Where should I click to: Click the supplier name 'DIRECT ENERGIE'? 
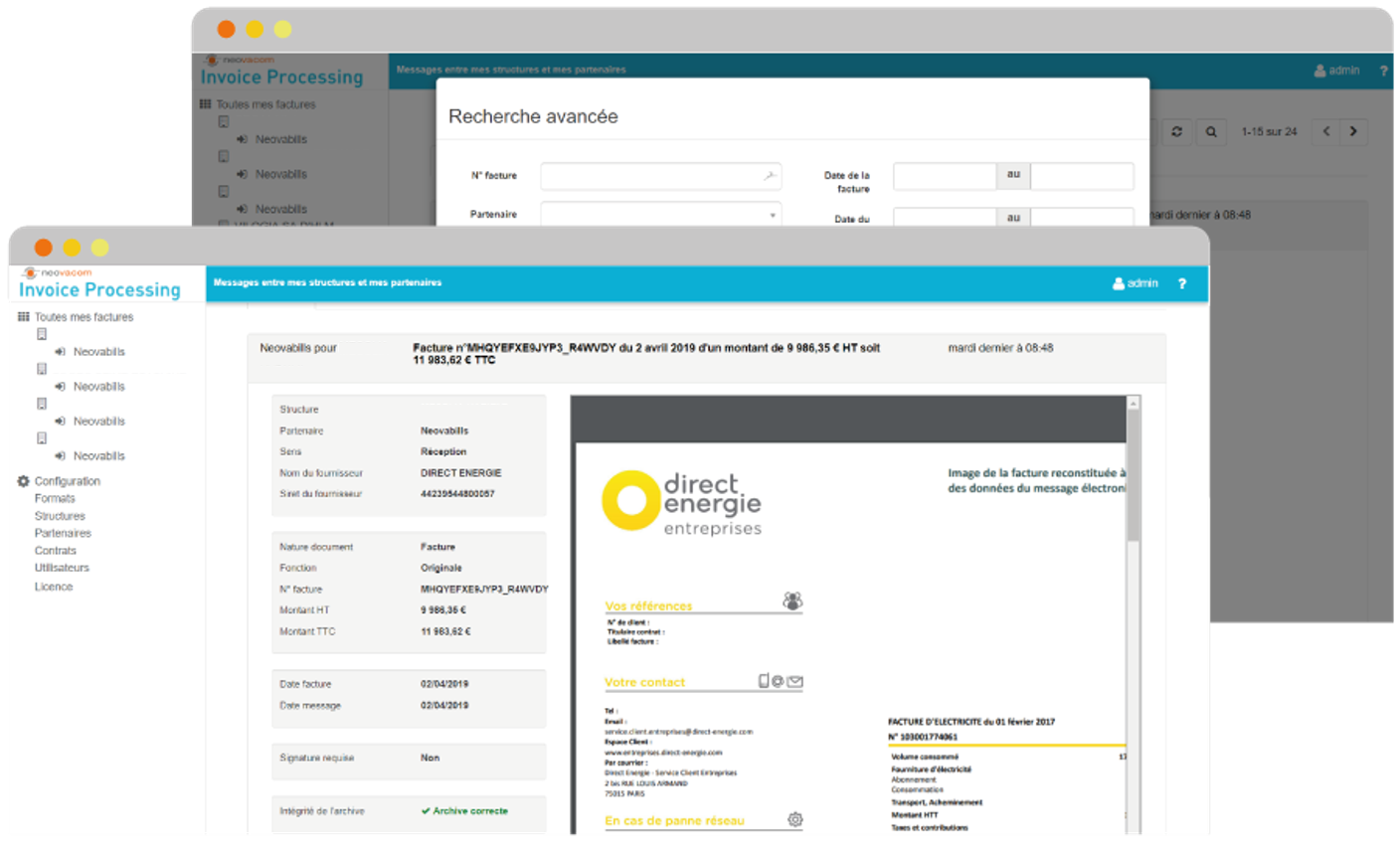(x=460, y=473)
